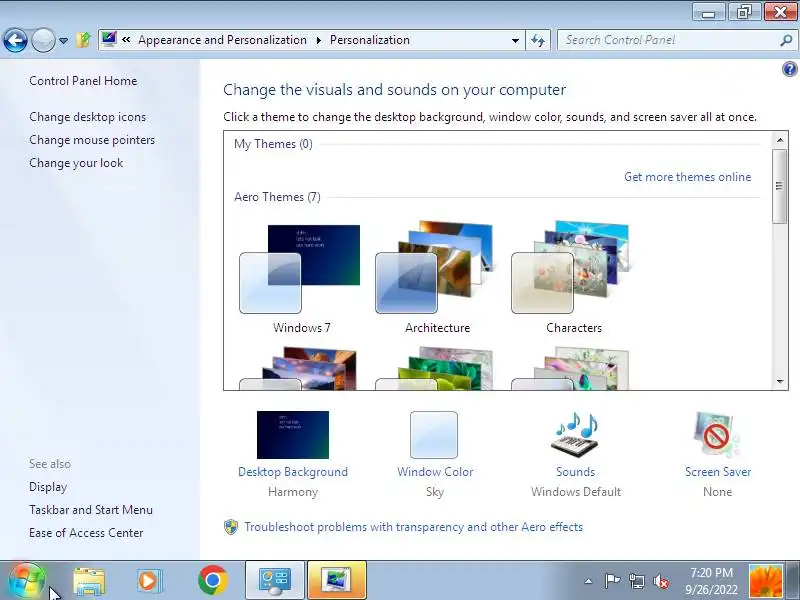Click the network tray icon
800x600 pixels.
(x=636, y=581)
